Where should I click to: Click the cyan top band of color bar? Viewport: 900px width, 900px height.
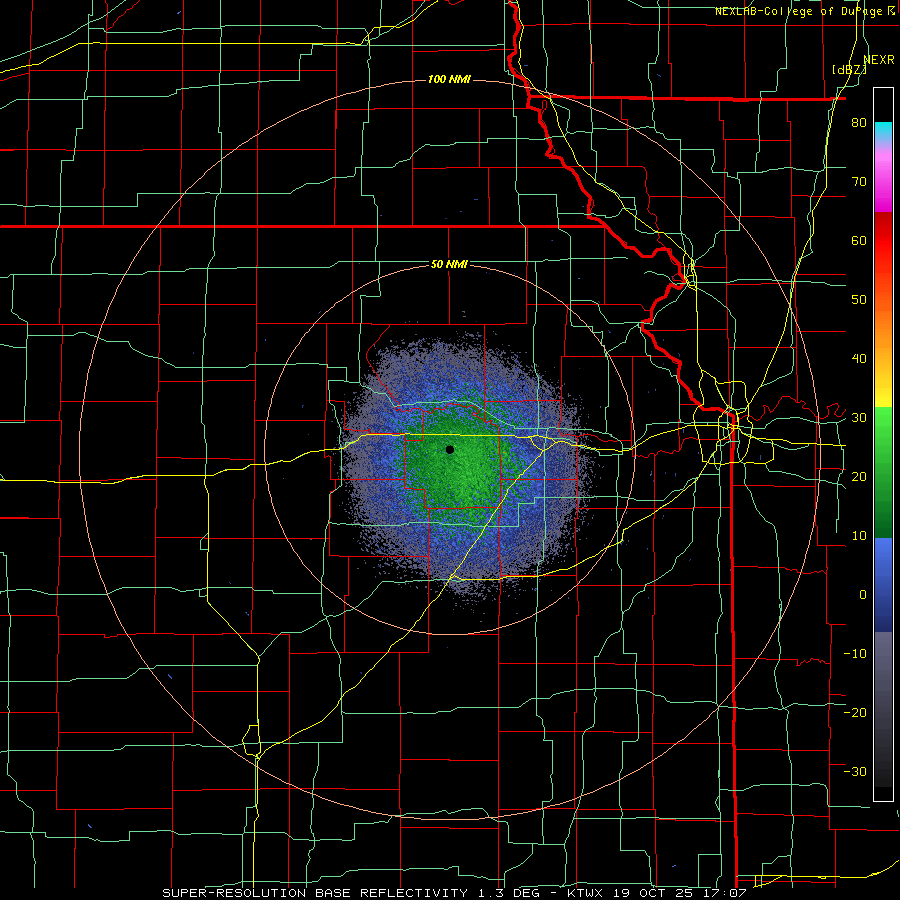click(x=883, y=132)
